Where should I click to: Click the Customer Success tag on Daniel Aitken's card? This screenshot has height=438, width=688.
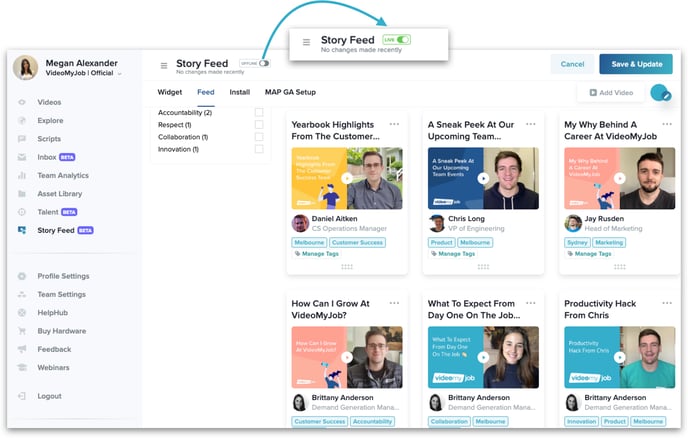(357, 242)
